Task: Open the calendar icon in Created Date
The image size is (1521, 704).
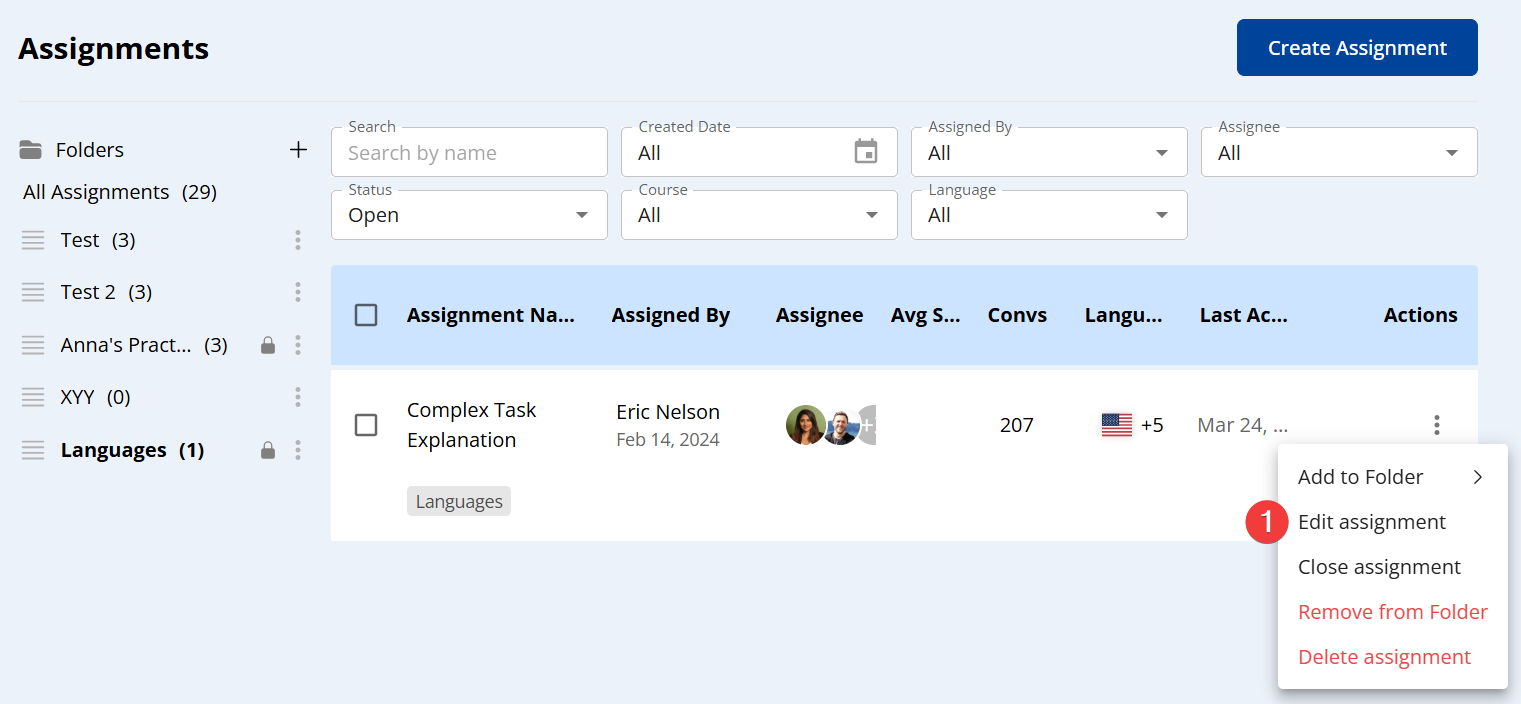Action: tap(865, 152)
